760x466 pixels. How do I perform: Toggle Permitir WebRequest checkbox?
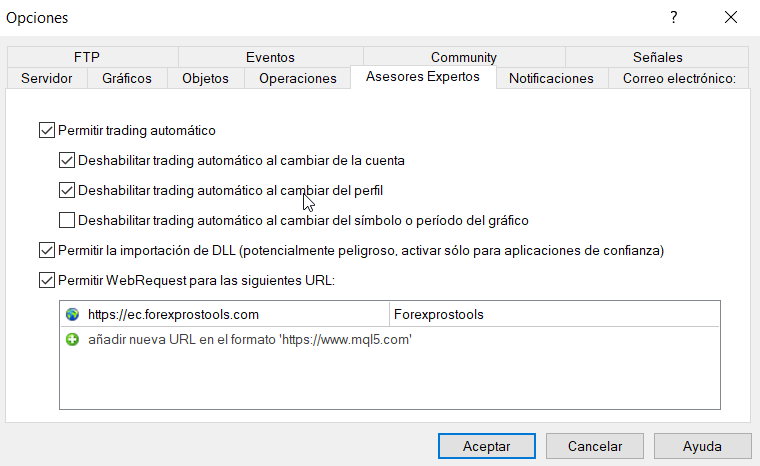46,280
